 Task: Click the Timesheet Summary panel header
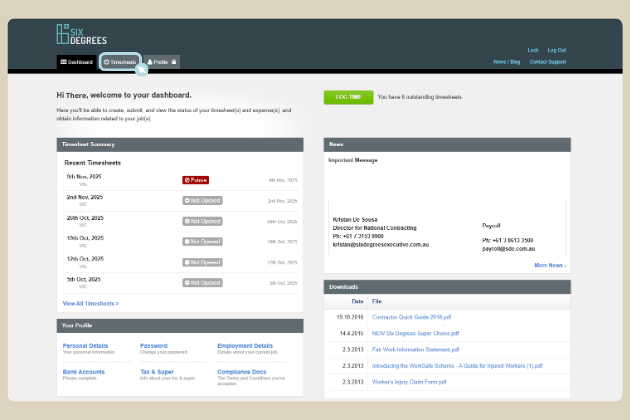pos(180,145)
